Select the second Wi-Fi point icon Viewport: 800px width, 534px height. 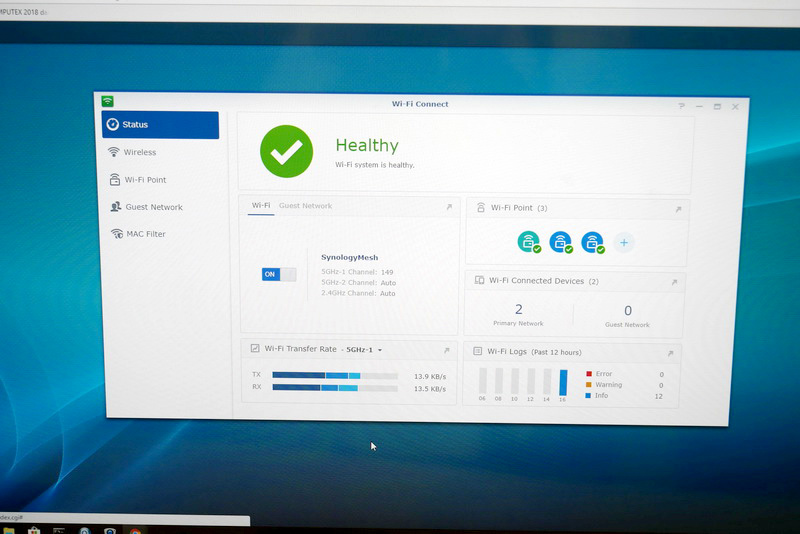click(561, 242)
